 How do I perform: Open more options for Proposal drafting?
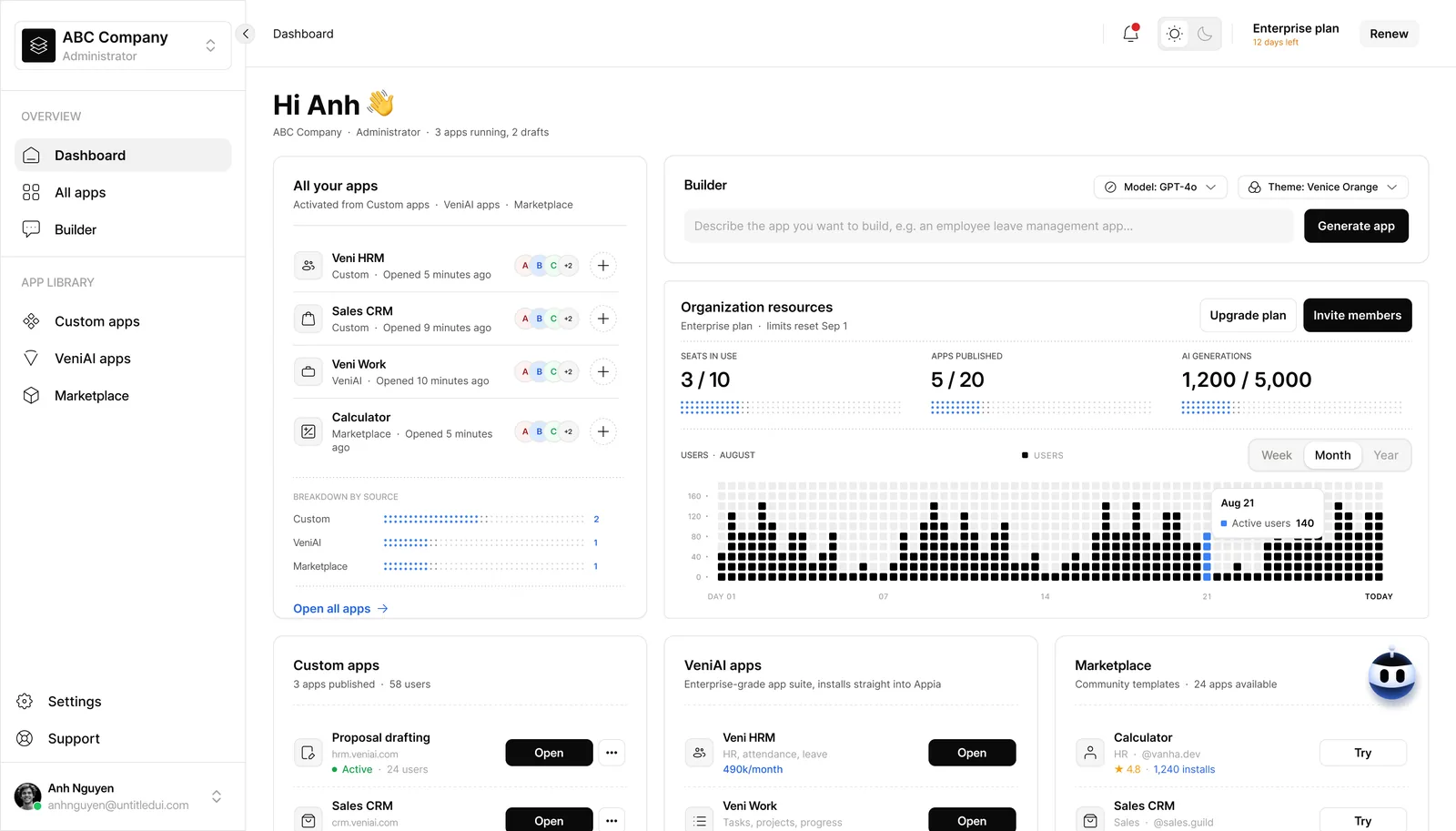pos(612,753)
